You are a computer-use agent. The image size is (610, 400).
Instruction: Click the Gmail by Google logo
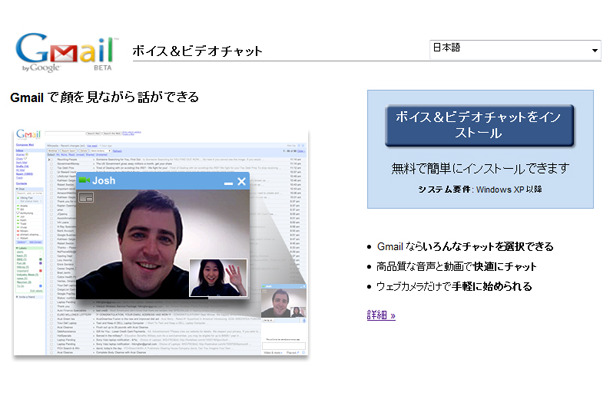67,53
